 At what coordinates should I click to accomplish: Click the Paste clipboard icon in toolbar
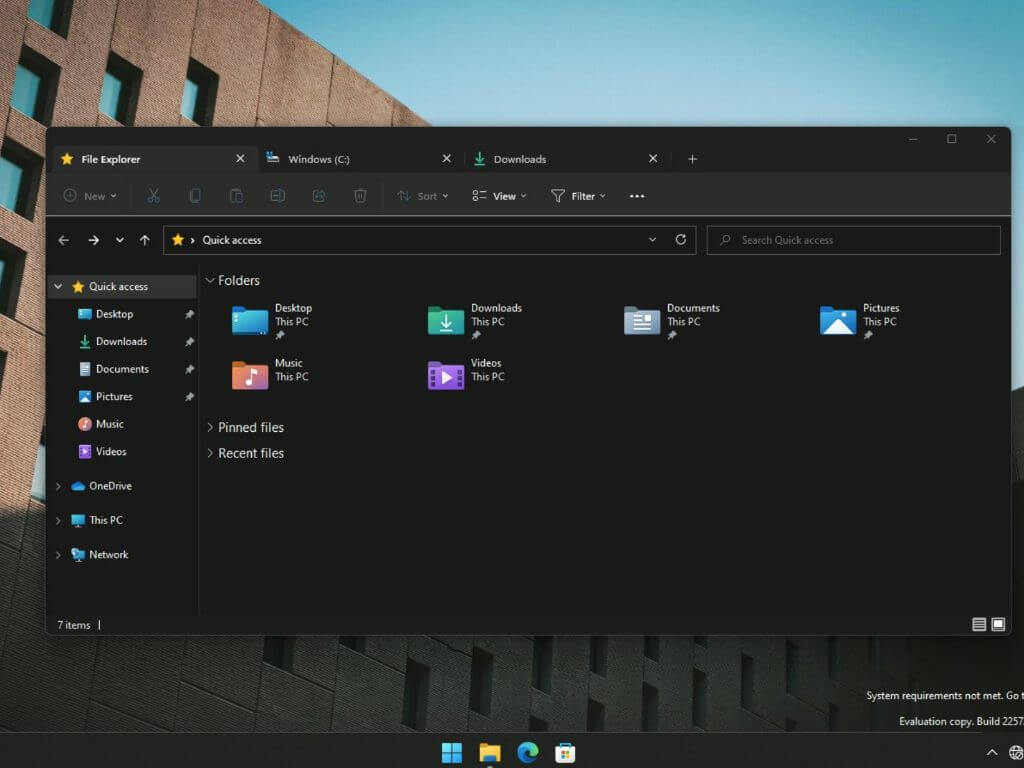pyautogui.click(x=236, y=196)
